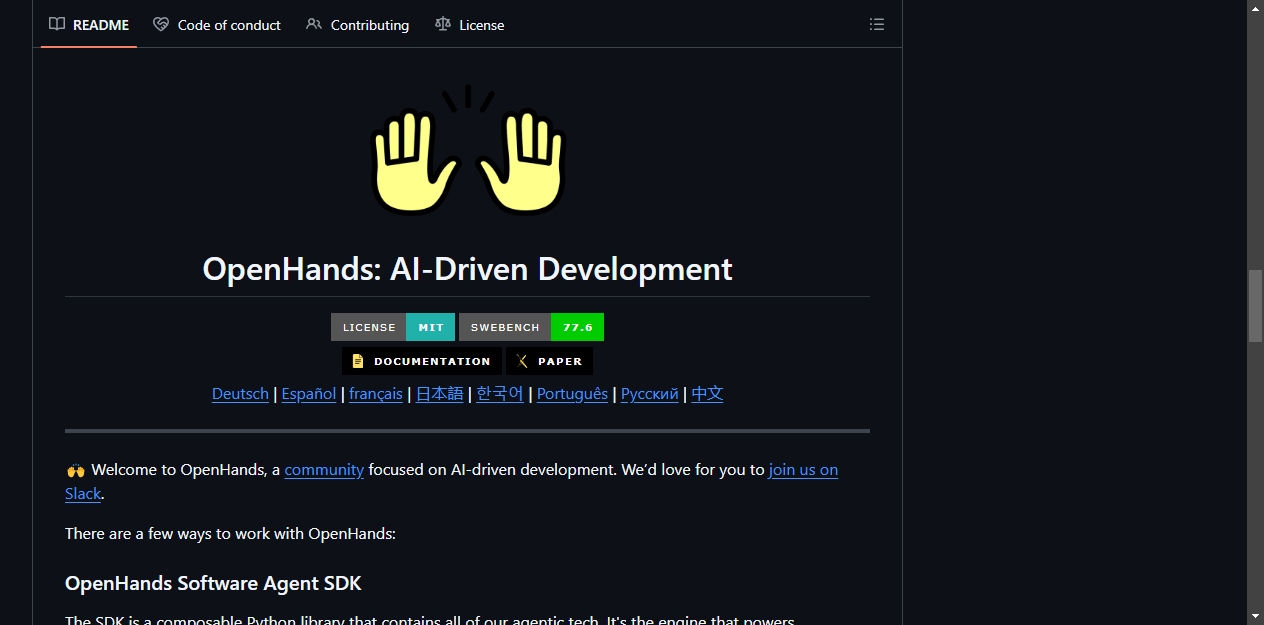Image resolution: width=1264 pixels, height=625 pixels.
Task: Open the Português translation link
Action: pos(572,394)
